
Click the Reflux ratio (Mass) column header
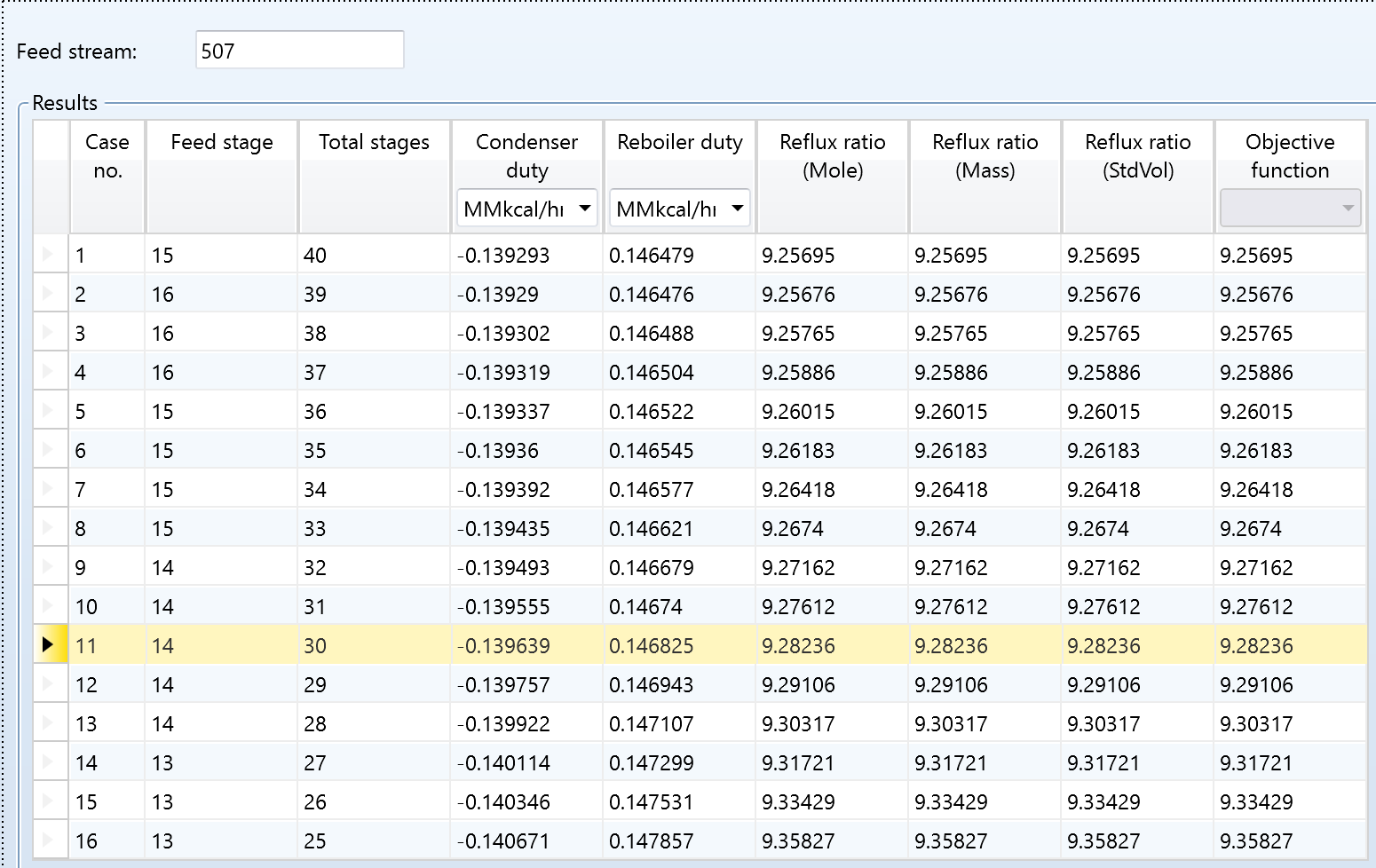point(985,156)
